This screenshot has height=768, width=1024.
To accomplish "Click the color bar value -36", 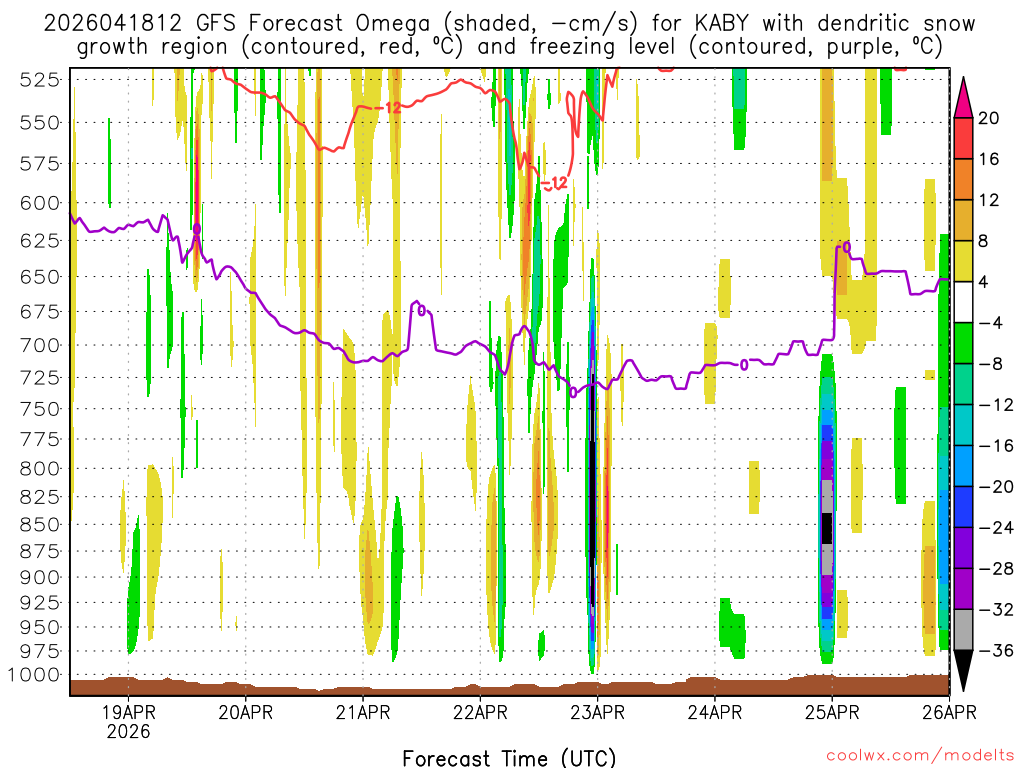I will pyautogui.click(x=996, y=650).
